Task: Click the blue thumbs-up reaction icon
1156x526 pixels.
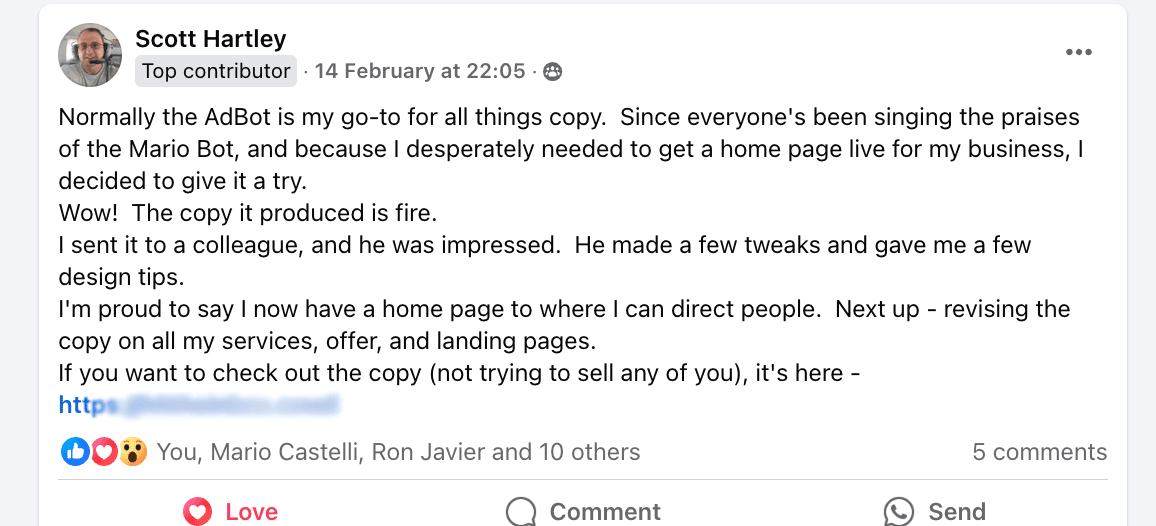Action: (x=75, y=452)
